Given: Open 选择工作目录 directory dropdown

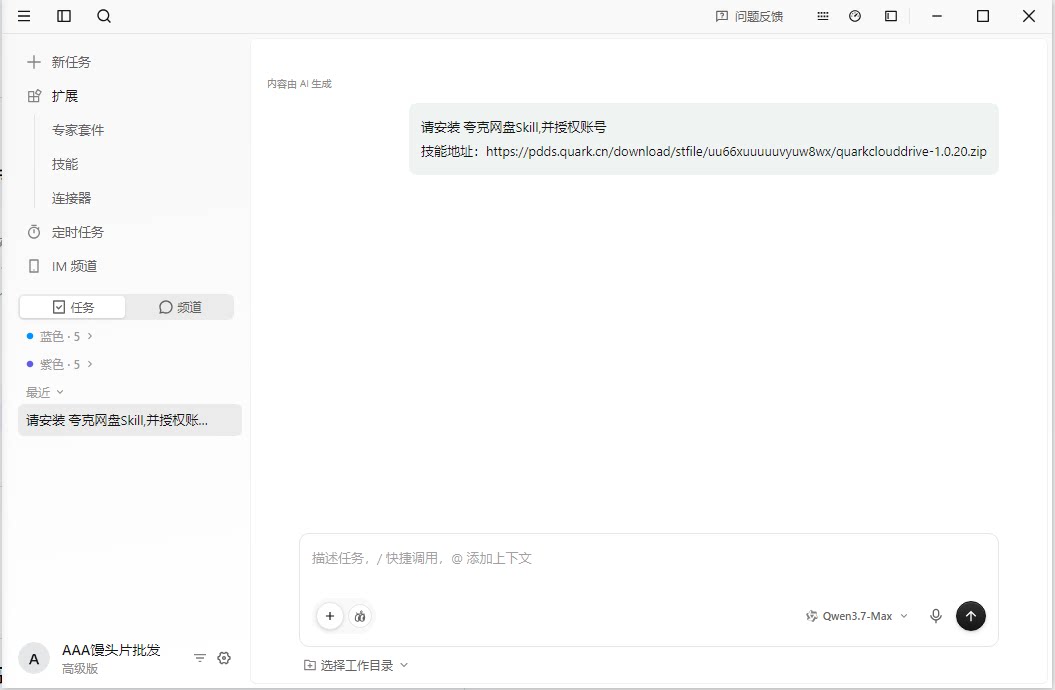Looking at the screenshot, I should 356,665.
